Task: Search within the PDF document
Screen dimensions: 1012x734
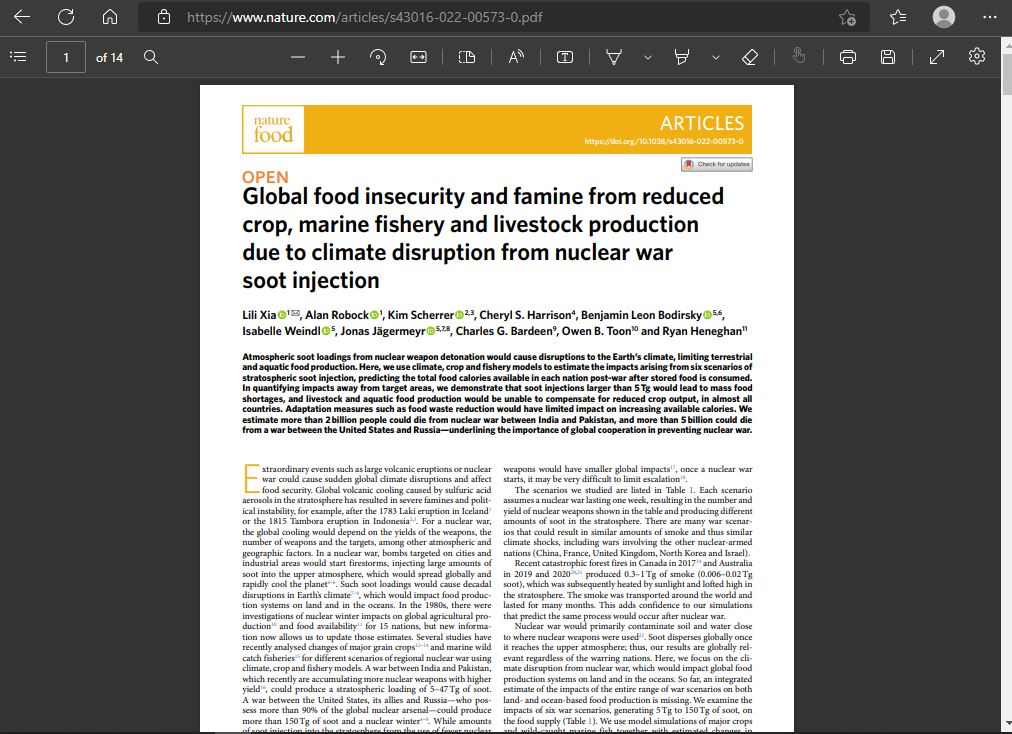Action: 151,57
